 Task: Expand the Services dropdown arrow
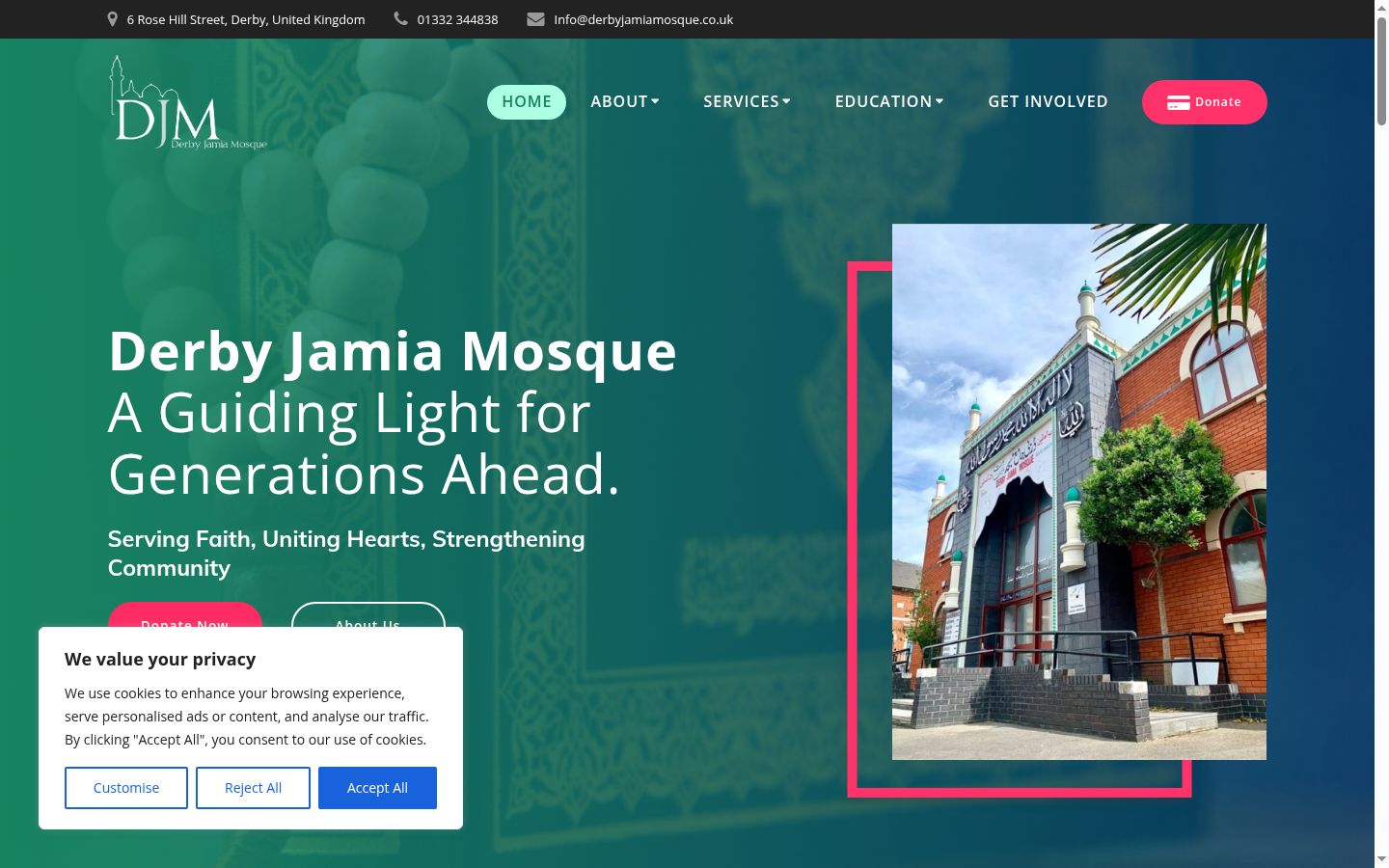pos(786,101)
